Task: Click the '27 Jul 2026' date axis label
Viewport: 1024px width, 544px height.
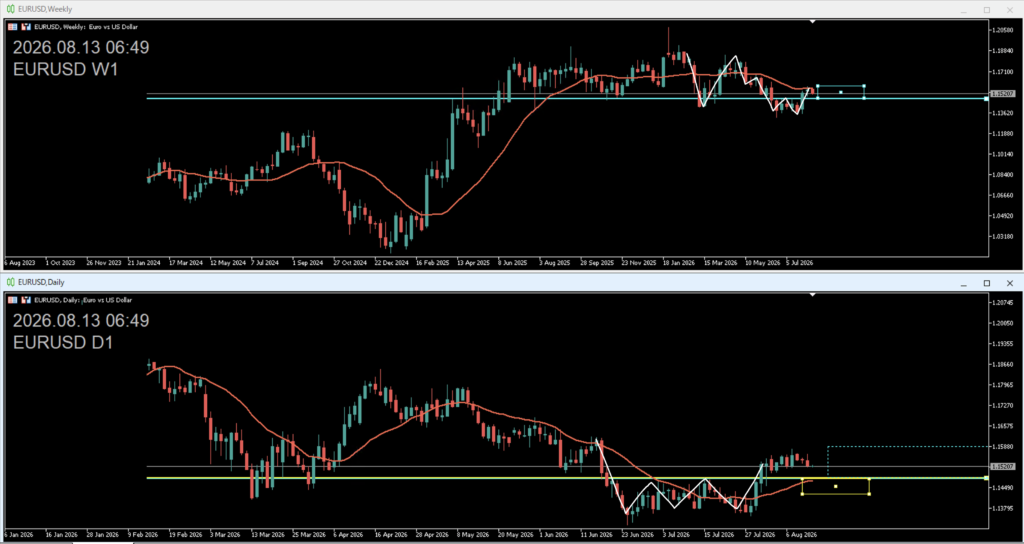Action: tap(762, 533)
